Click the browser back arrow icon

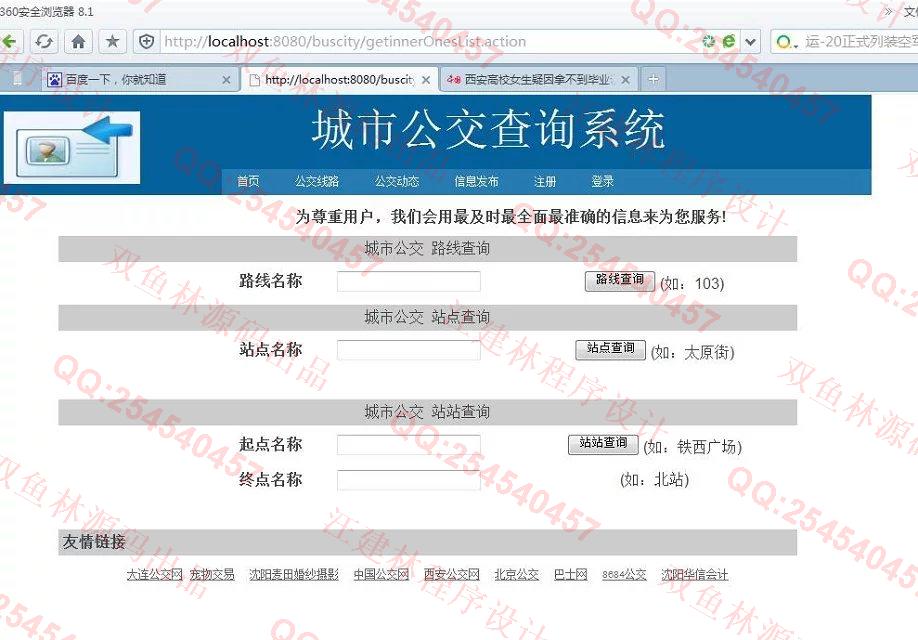coord(8,42)
